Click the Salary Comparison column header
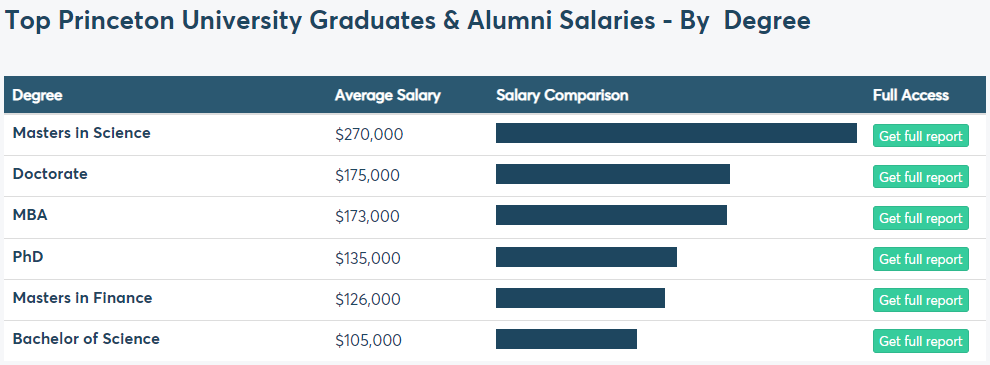The height and width of the screenshot is (365, 990). 562,95
